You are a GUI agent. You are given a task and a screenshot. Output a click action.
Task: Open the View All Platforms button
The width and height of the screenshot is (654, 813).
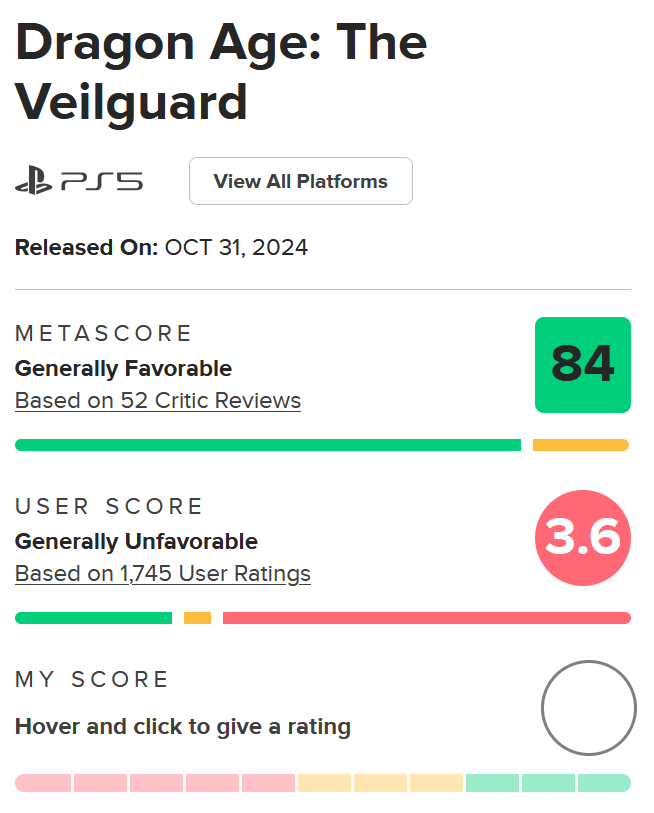[301, 181]
